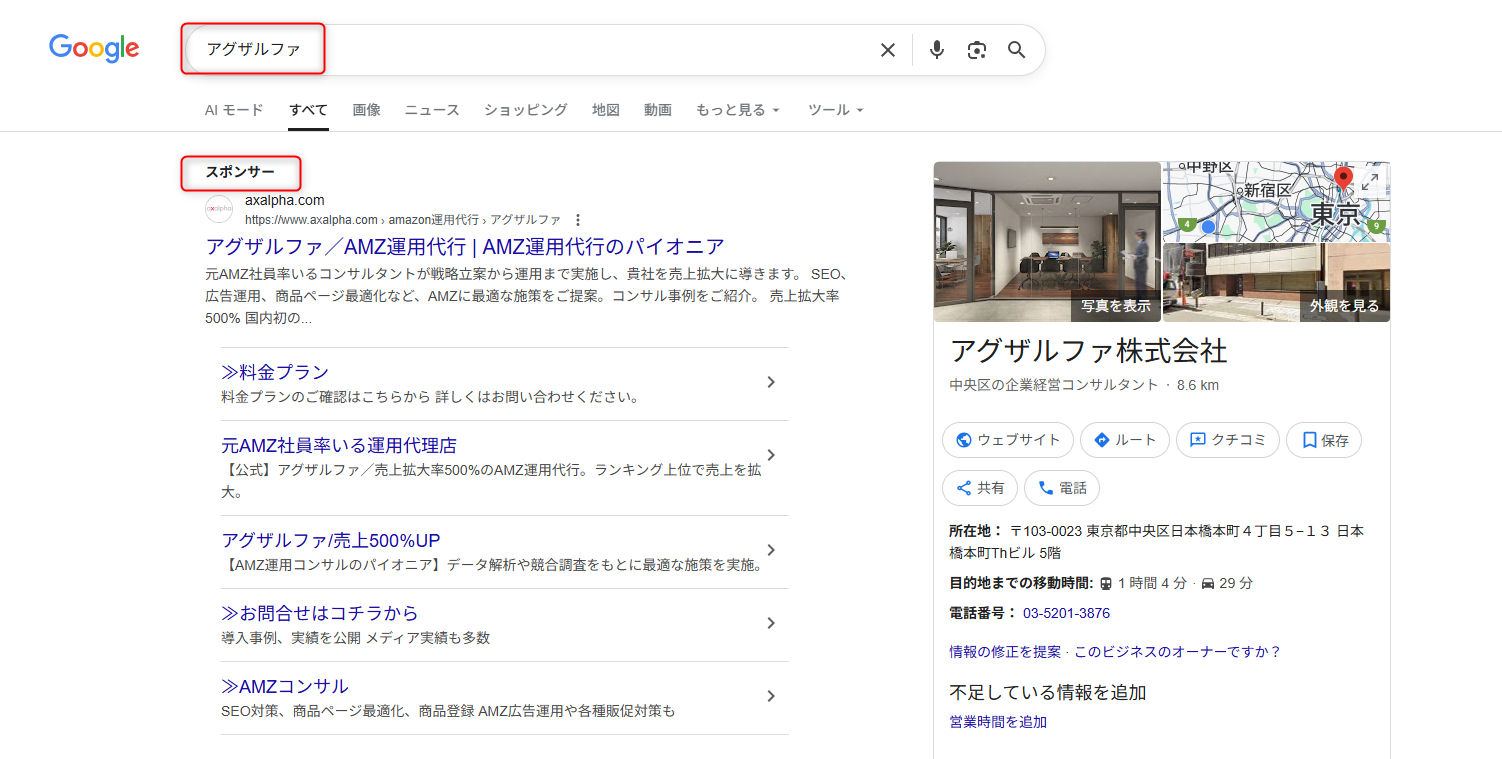Open the ツール dropdown
Viewport: 1502px width, 759px height.
(x=836, y=110)
